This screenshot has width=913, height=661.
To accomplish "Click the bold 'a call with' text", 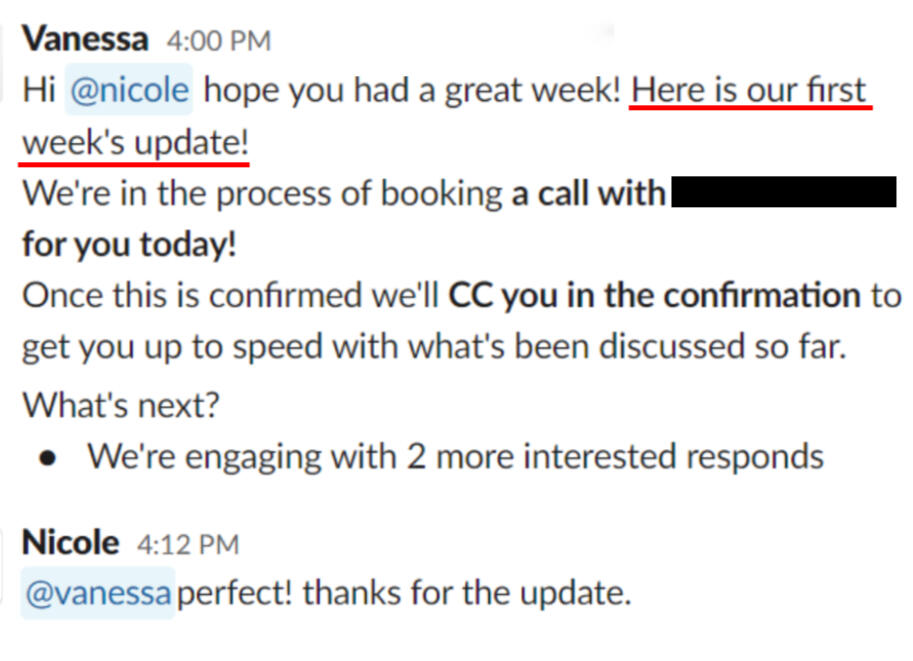I will (x=589, y=193).
